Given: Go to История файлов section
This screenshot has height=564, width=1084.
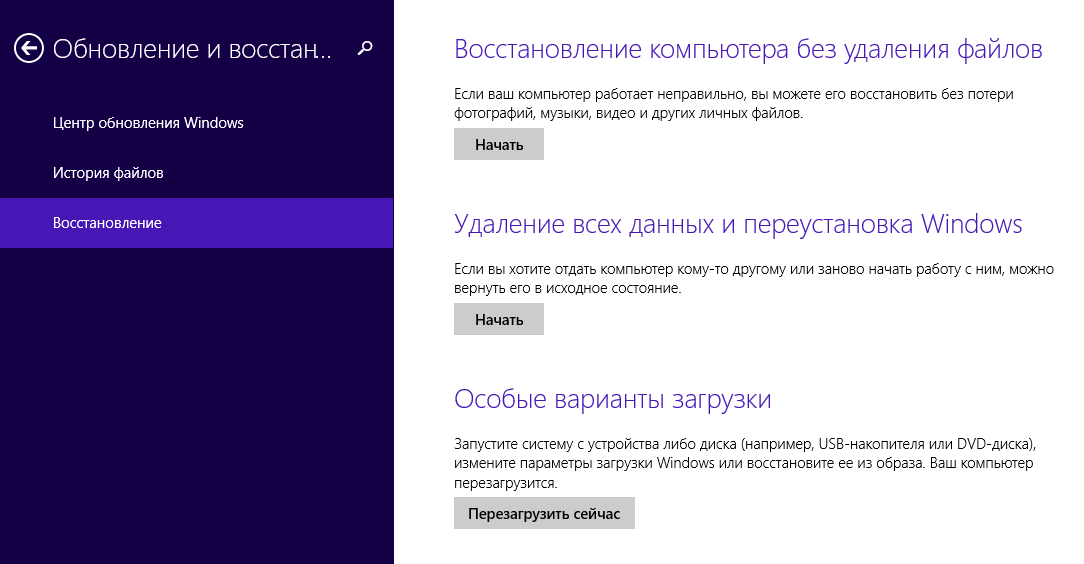Looking at the screenshot, I should point(108,173).
